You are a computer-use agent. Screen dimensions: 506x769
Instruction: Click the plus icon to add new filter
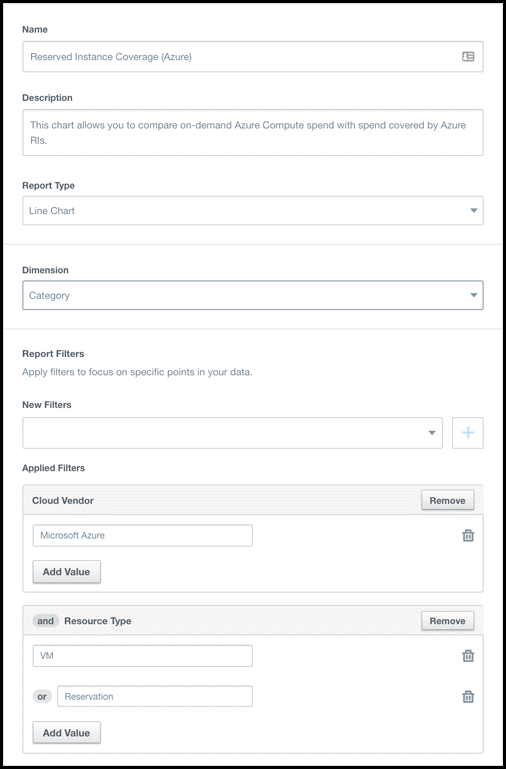coord(468,433)
